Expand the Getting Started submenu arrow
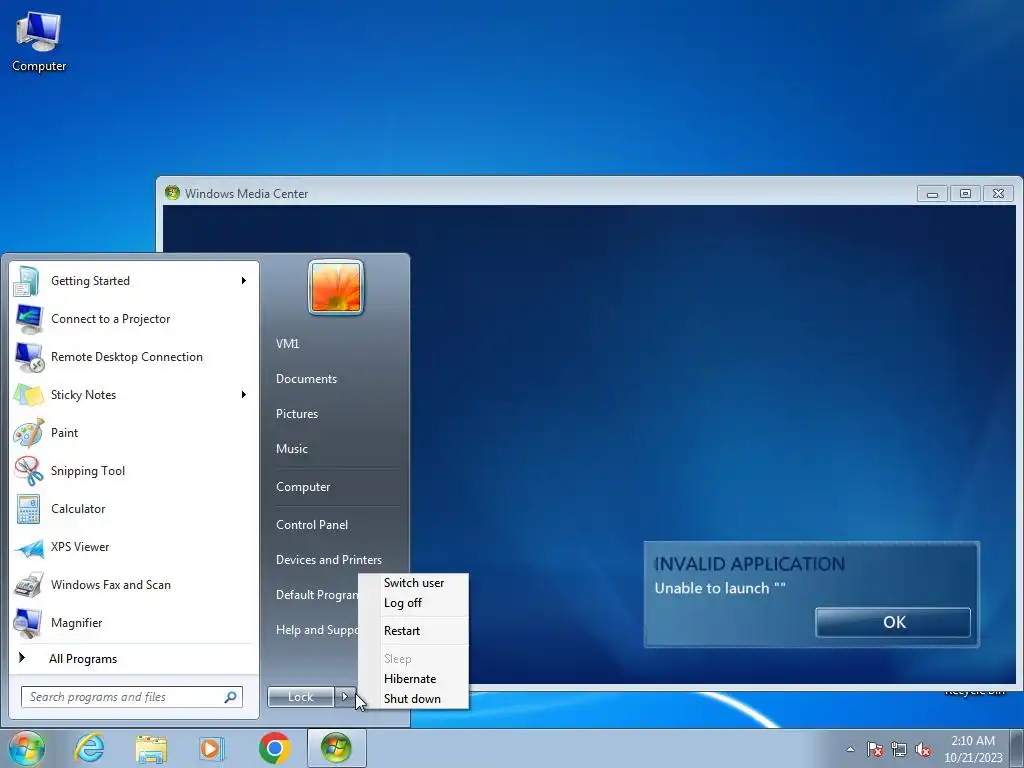This screenshot has width=1024, height=768. (x=244, y=281)
